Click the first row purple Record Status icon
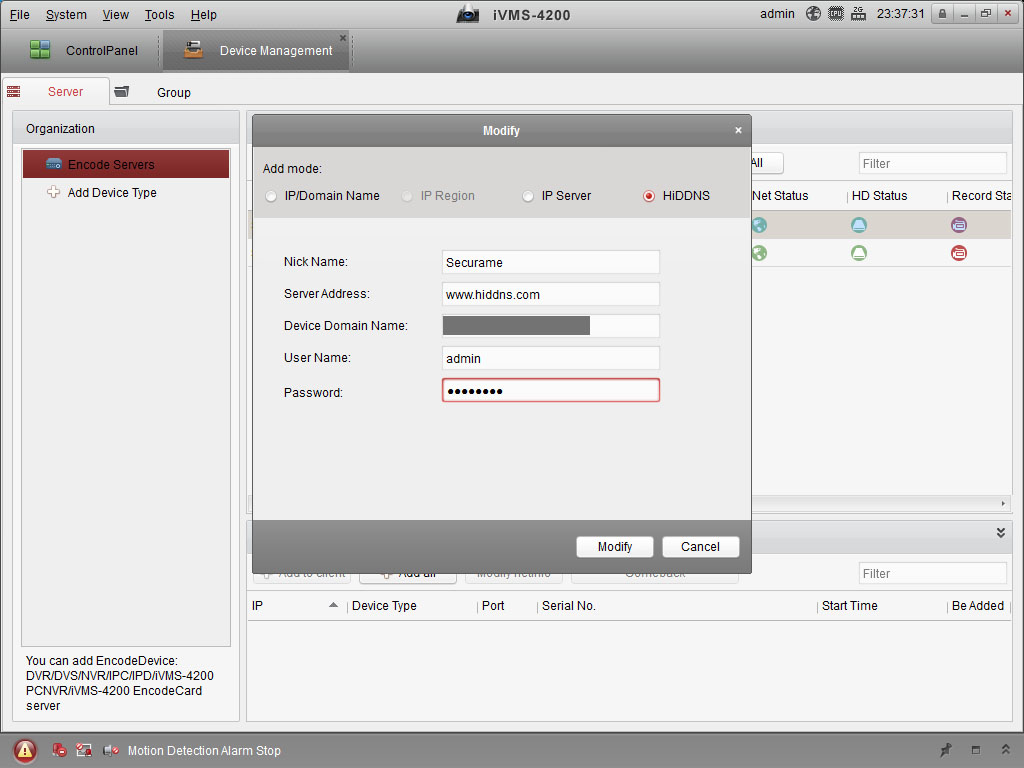The image size is (1024, 768). point(959,225)
